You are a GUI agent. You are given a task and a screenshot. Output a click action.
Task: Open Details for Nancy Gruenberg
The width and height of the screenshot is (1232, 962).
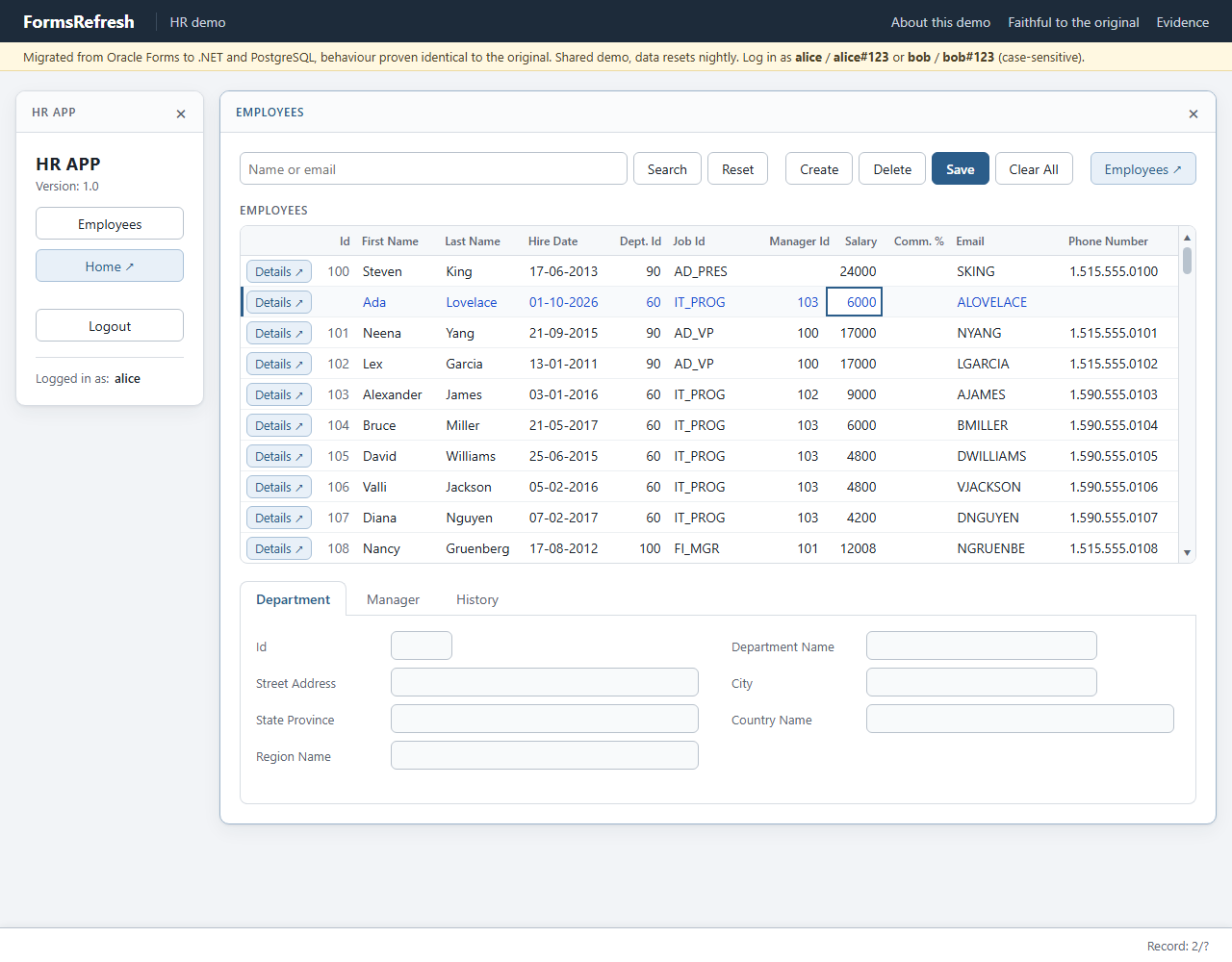(279, 549)
